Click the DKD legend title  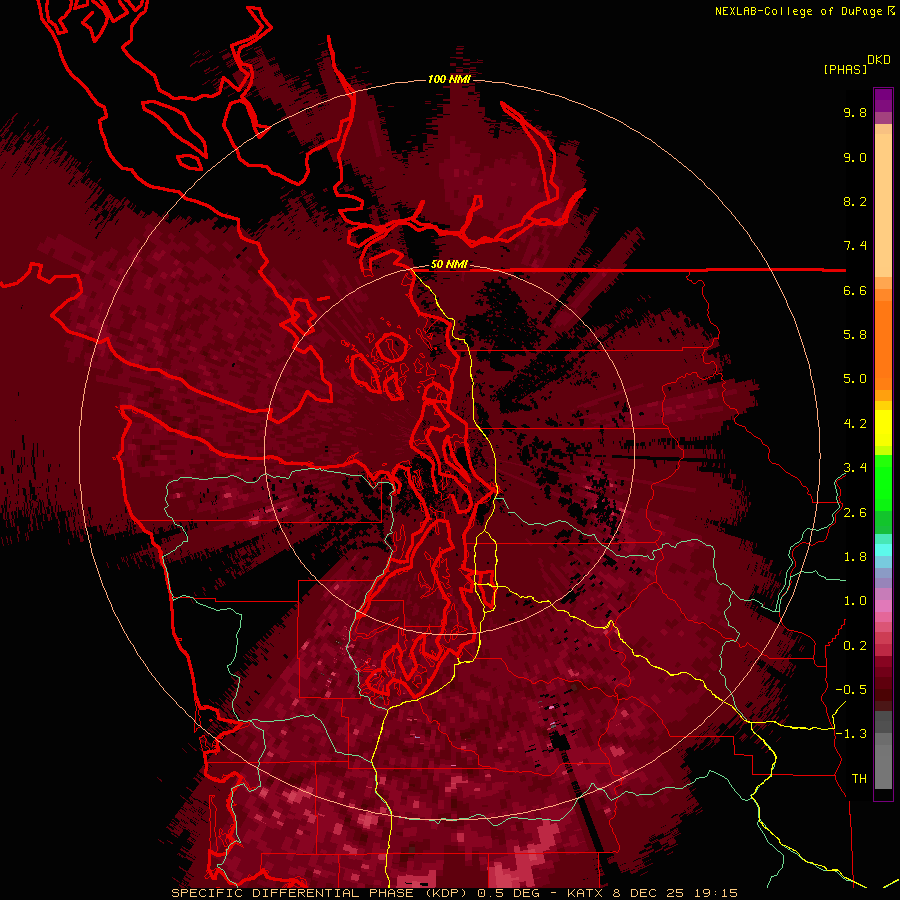click(x=879, y=60)
